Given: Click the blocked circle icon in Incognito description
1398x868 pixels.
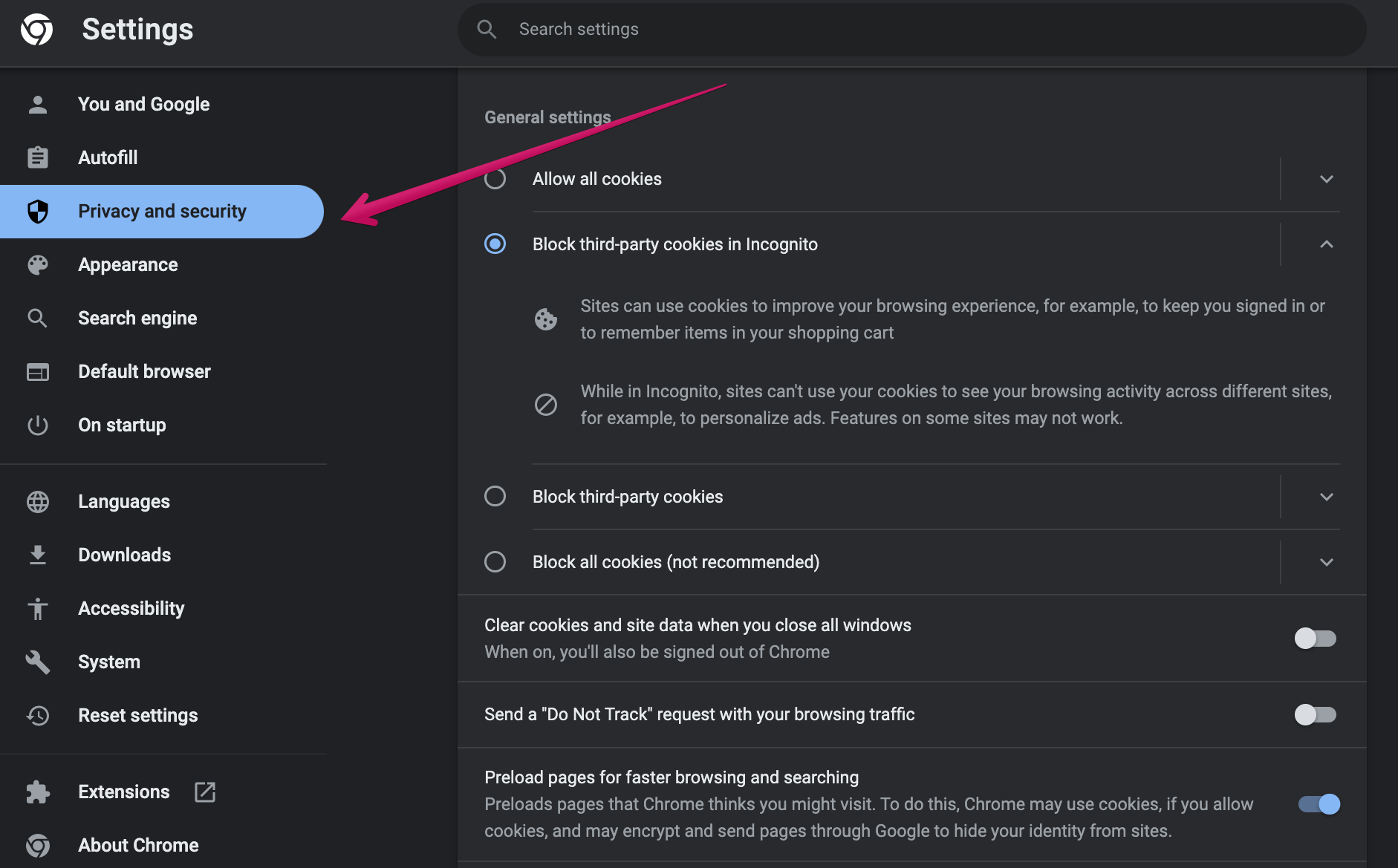Looking at the screenshot, I should pos(546,405).
